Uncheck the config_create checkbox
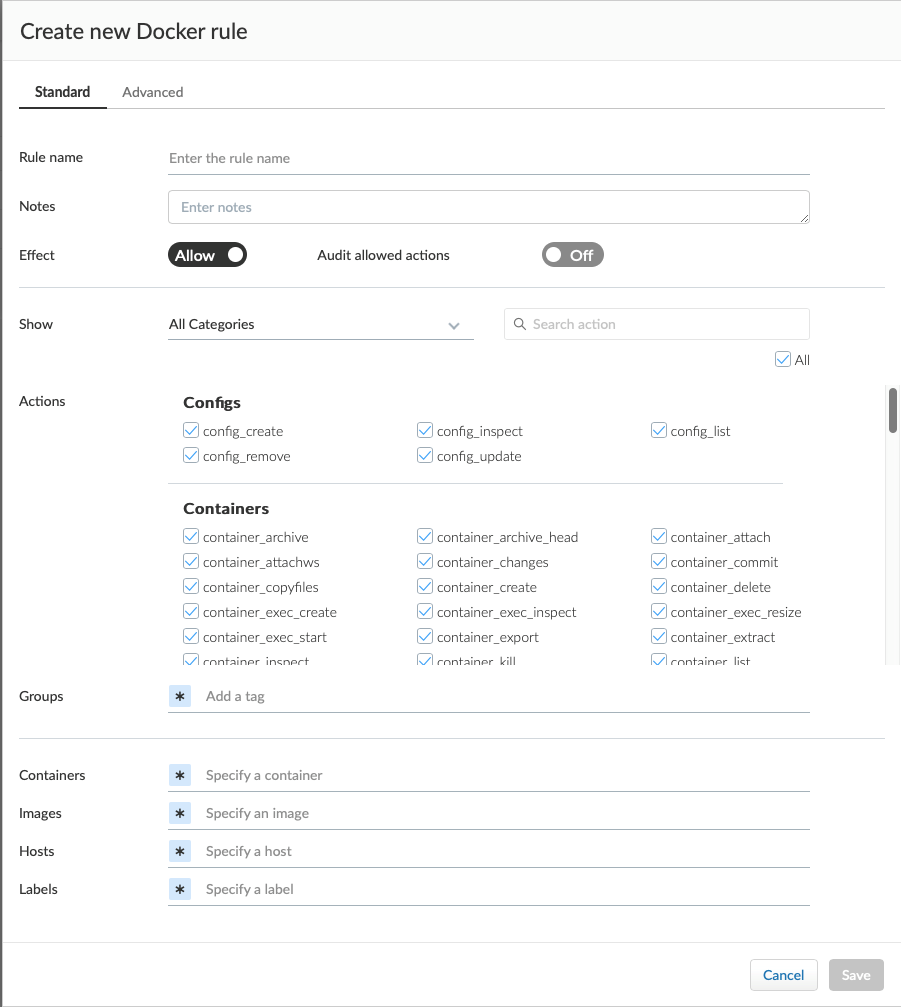901x1007 pixels. pyautogui.click(x=191, y=431)
